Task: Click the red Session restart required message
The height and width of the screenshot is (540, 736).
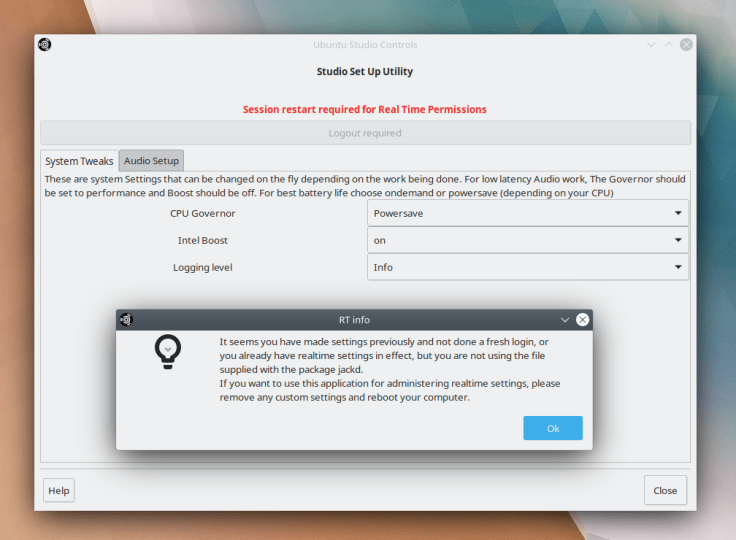Action: point(365,109)
